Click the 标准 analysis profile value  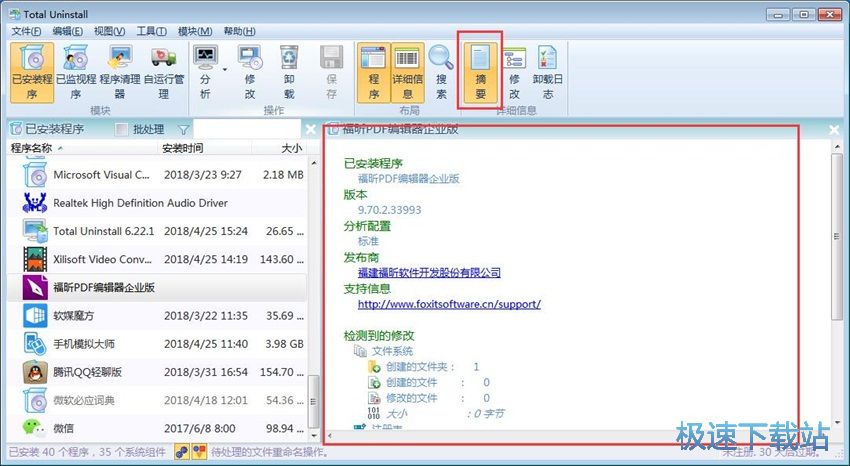pos(368,241)
